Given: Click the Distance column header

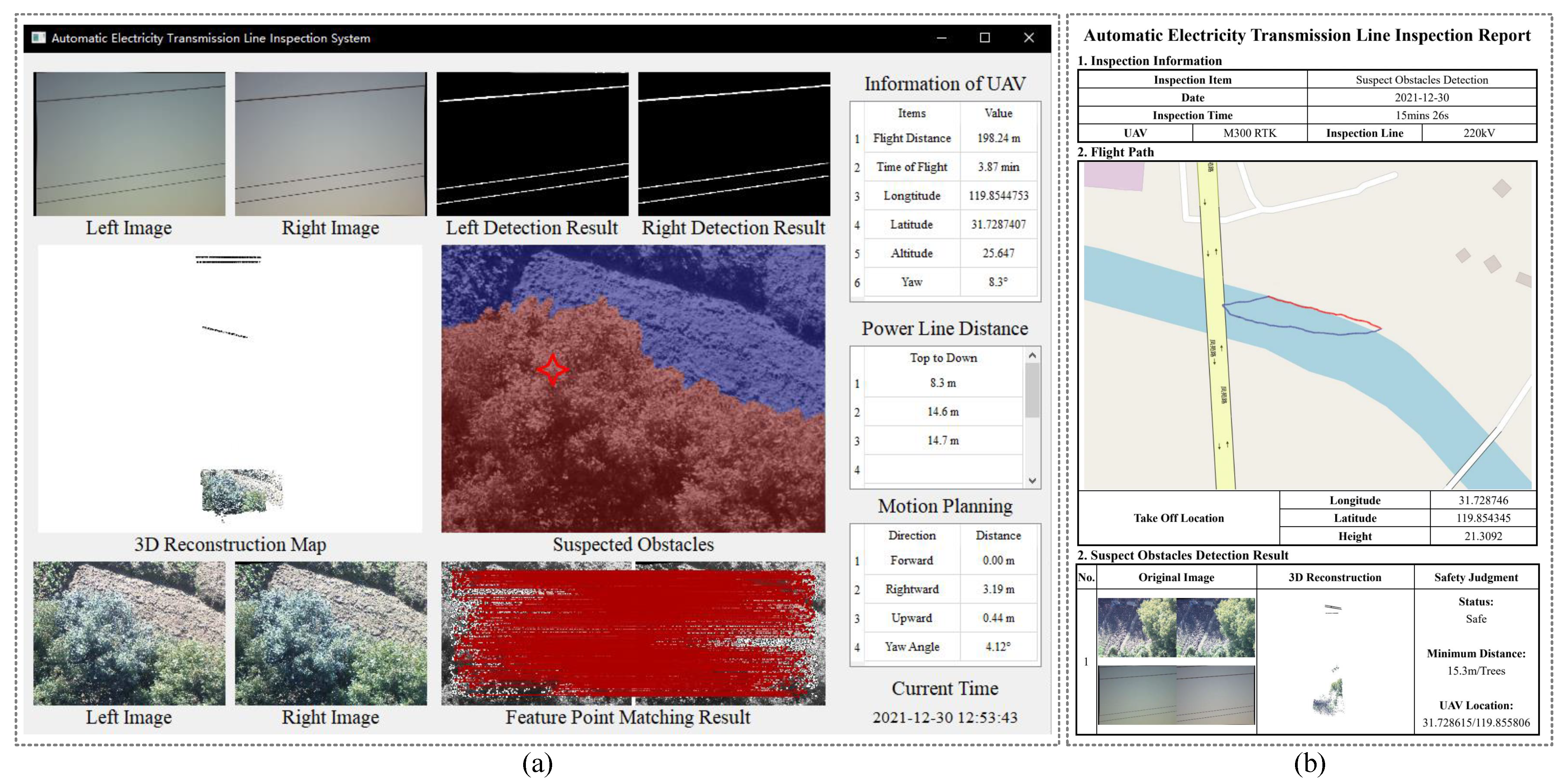Looking at the screenshot, I should click(998, 535).
